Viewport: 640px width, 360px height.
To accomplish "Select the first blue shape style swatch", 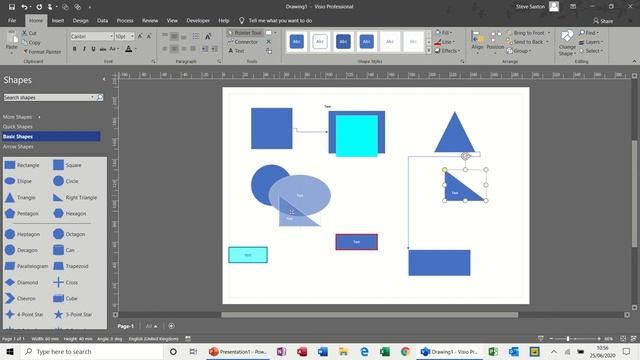I will point(297,41).
